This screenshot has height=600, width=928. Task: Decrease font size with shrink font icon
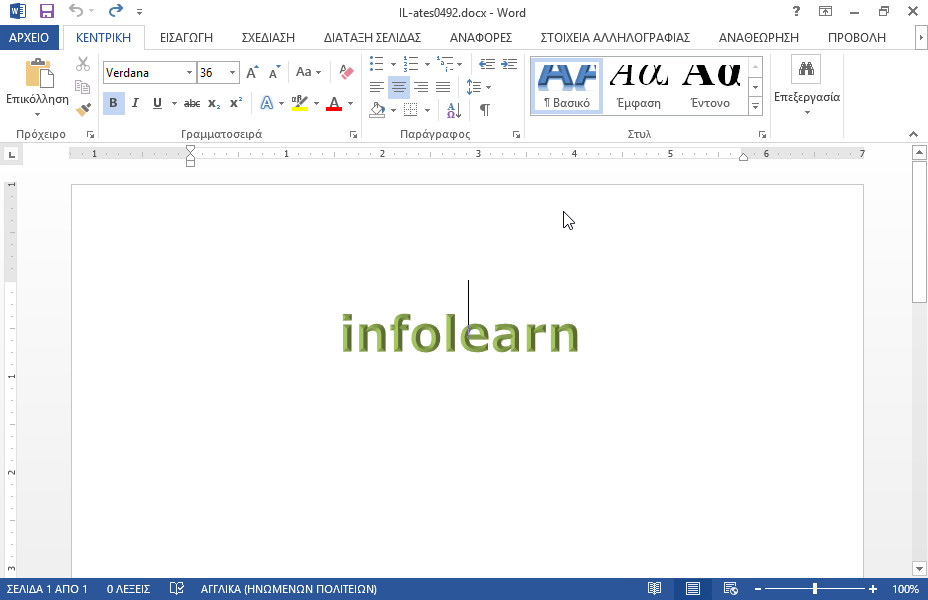[x=274, y=72]
